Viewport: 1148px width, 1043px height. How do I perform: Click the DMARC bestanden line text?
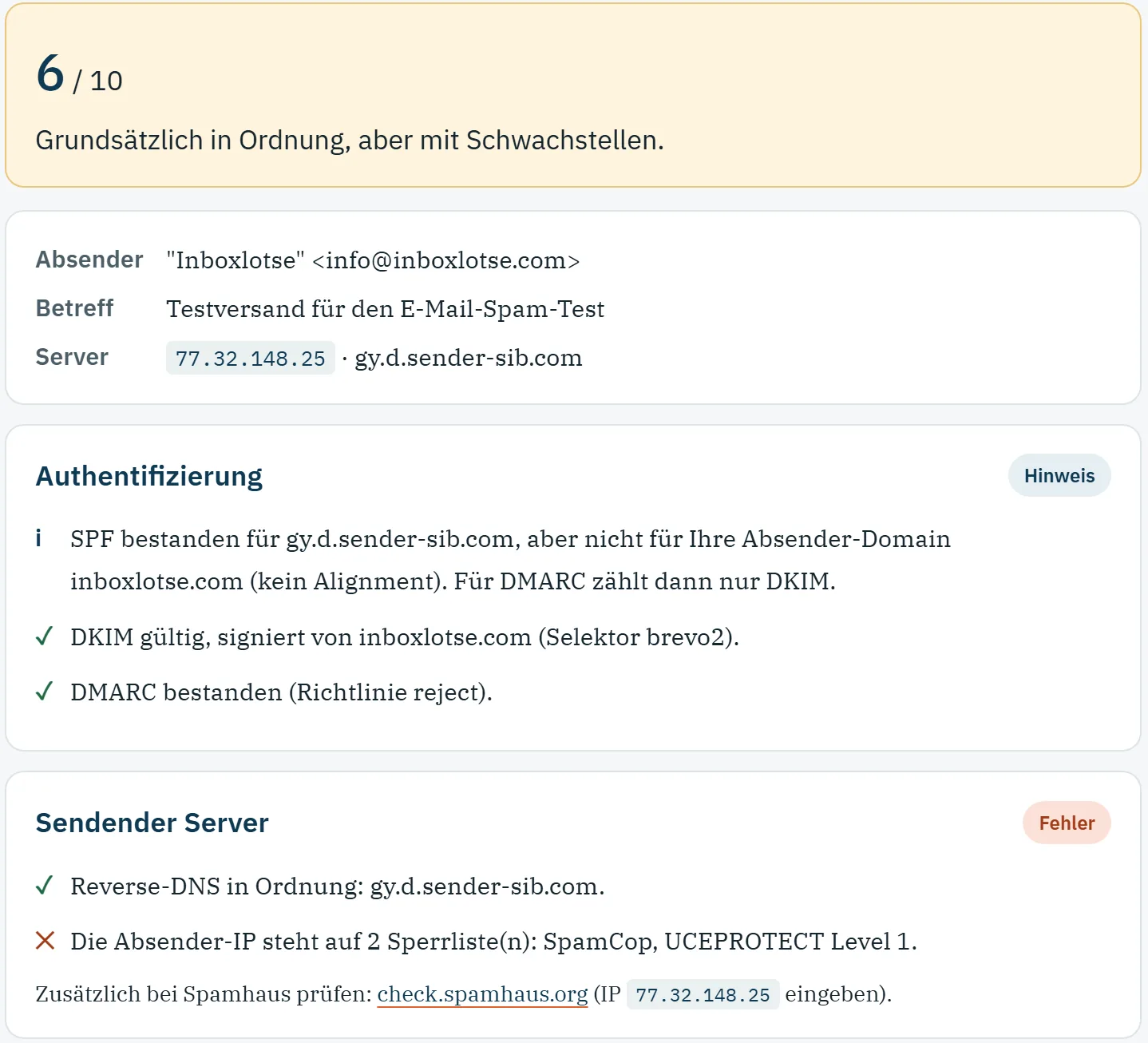(x=281, y=692)
